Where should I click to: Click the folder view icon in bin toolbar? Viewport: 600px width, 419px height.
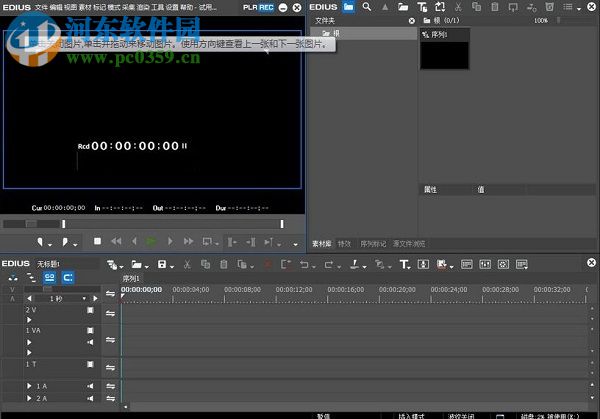click(x=348, y=7)
